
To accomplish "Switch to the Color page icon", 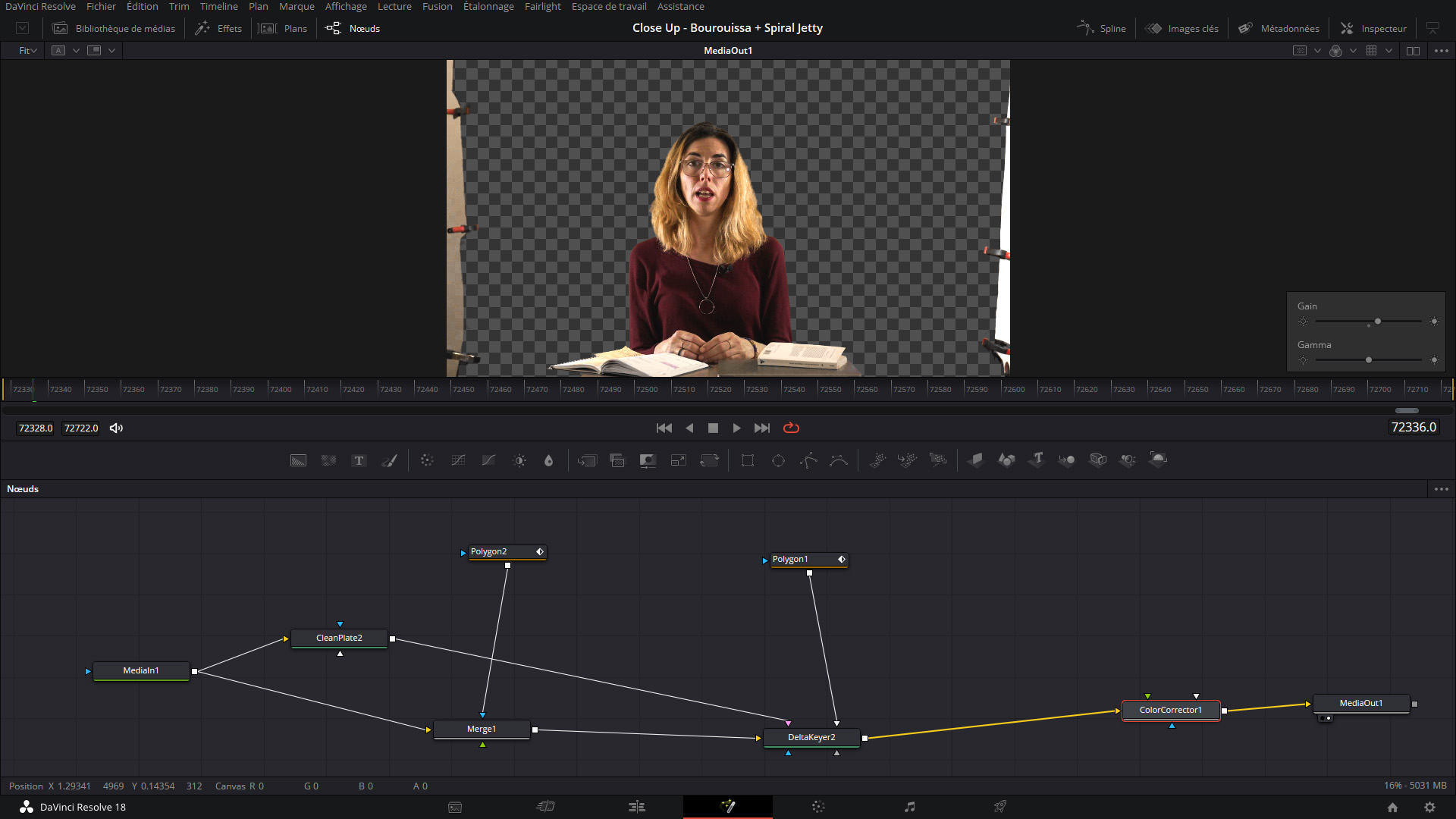I will tap(818, 807).
